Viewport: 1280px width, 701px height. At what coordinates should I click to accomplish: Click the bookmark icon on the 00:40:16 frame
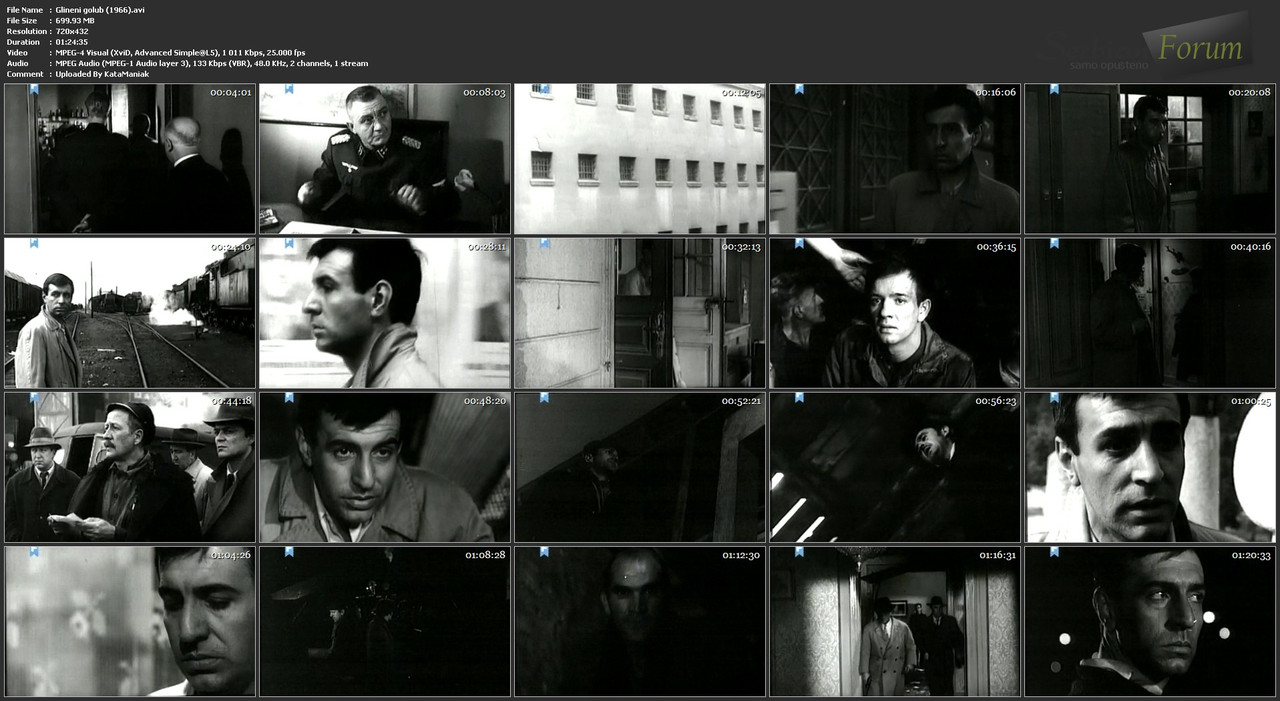1054,243
